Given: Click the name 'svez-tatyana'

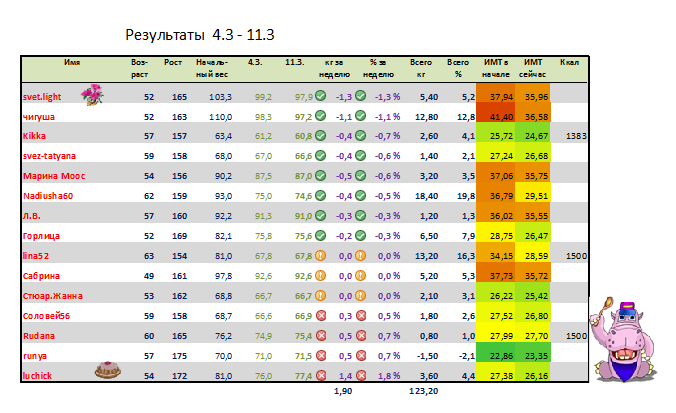Looking at the screenshot, I should tap(49, 156).
